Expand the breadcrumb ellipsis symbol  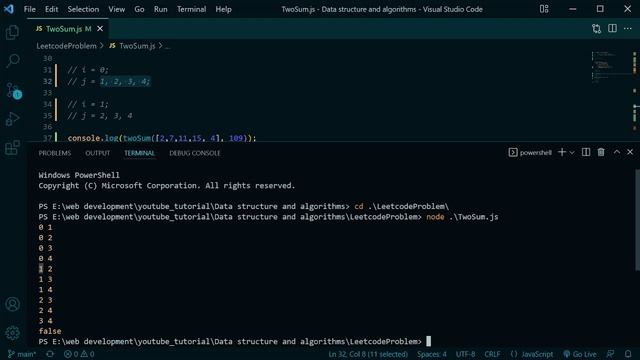(x=168, y=46)
